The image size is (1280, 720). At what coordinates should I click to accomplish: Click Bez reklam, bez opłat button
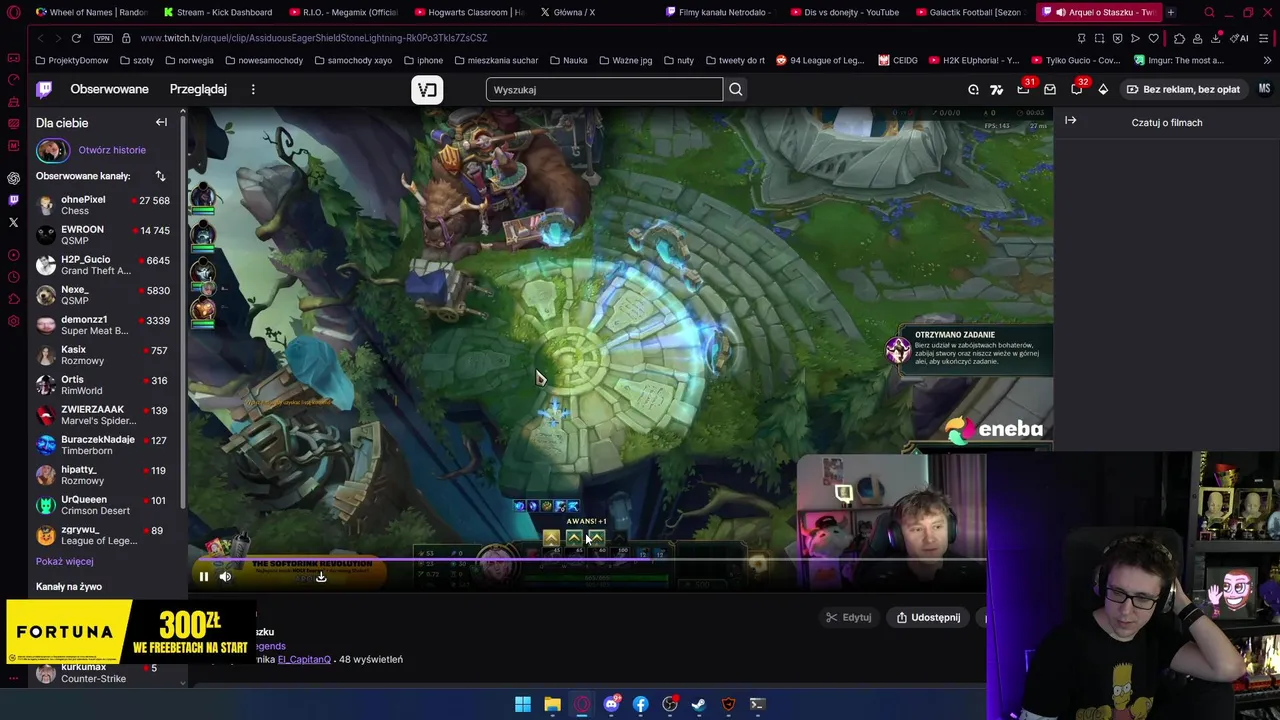(1183, 89)
